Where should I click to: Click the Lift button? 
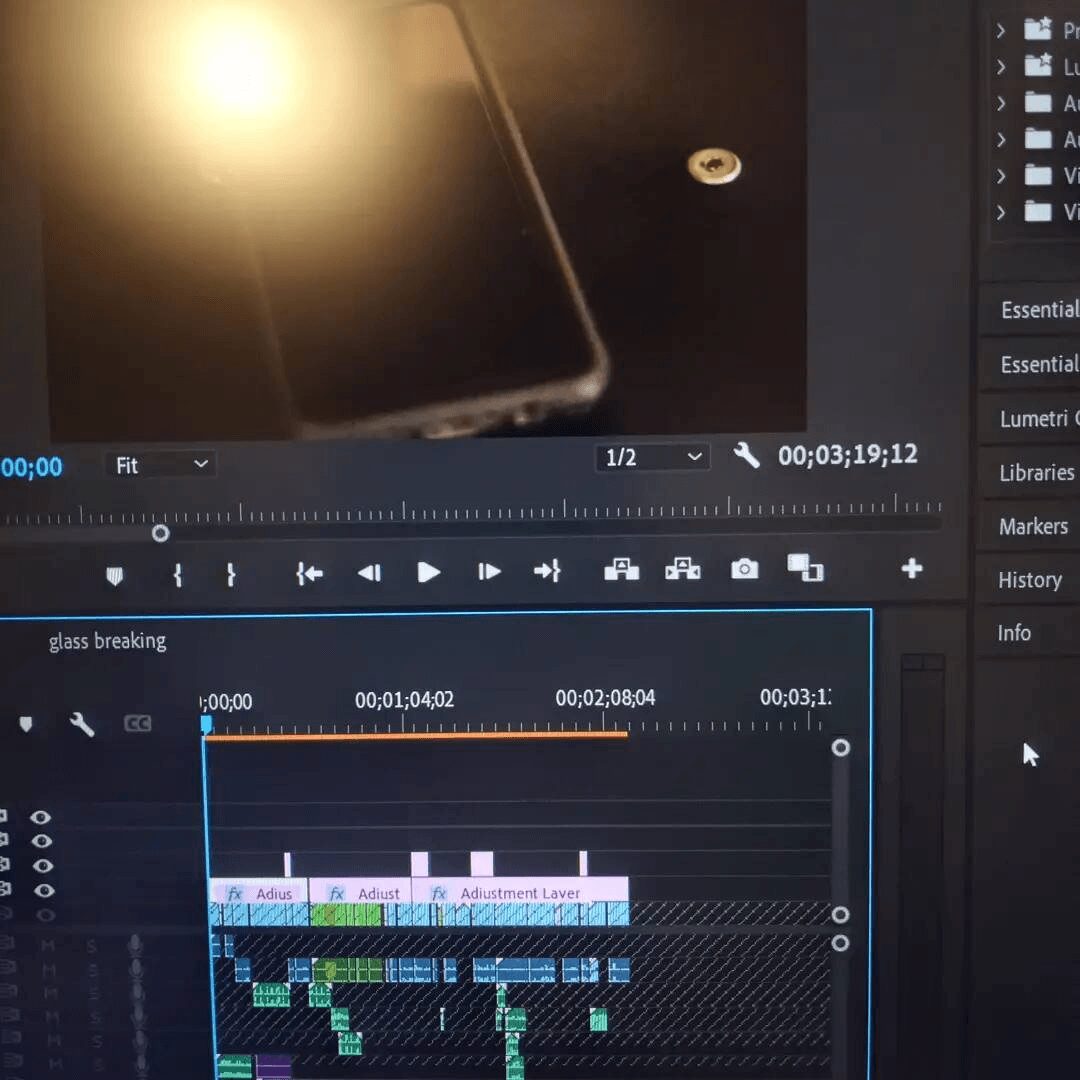621,570
